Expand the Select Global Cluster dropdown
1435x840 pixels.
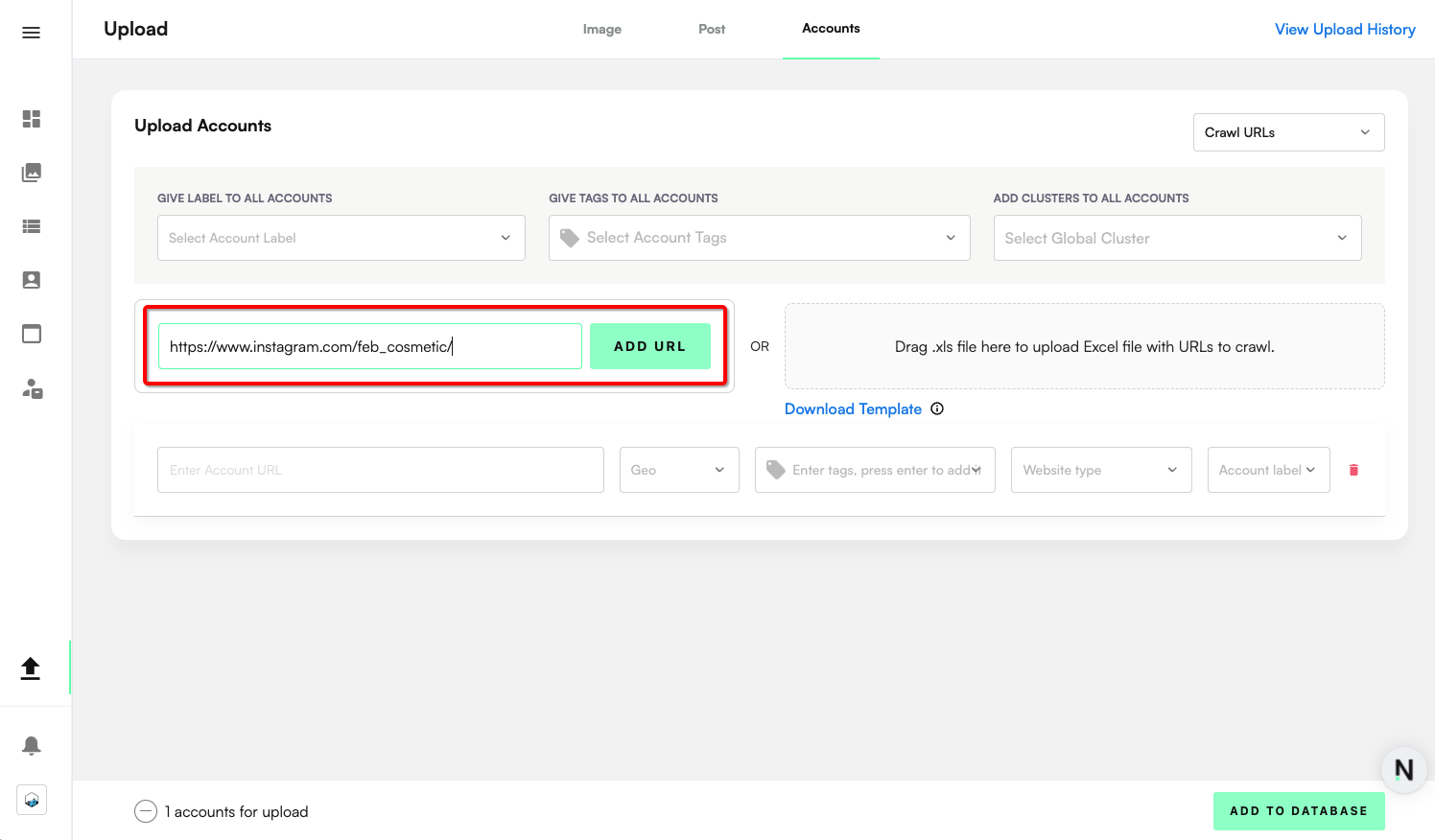point(1177,238)
